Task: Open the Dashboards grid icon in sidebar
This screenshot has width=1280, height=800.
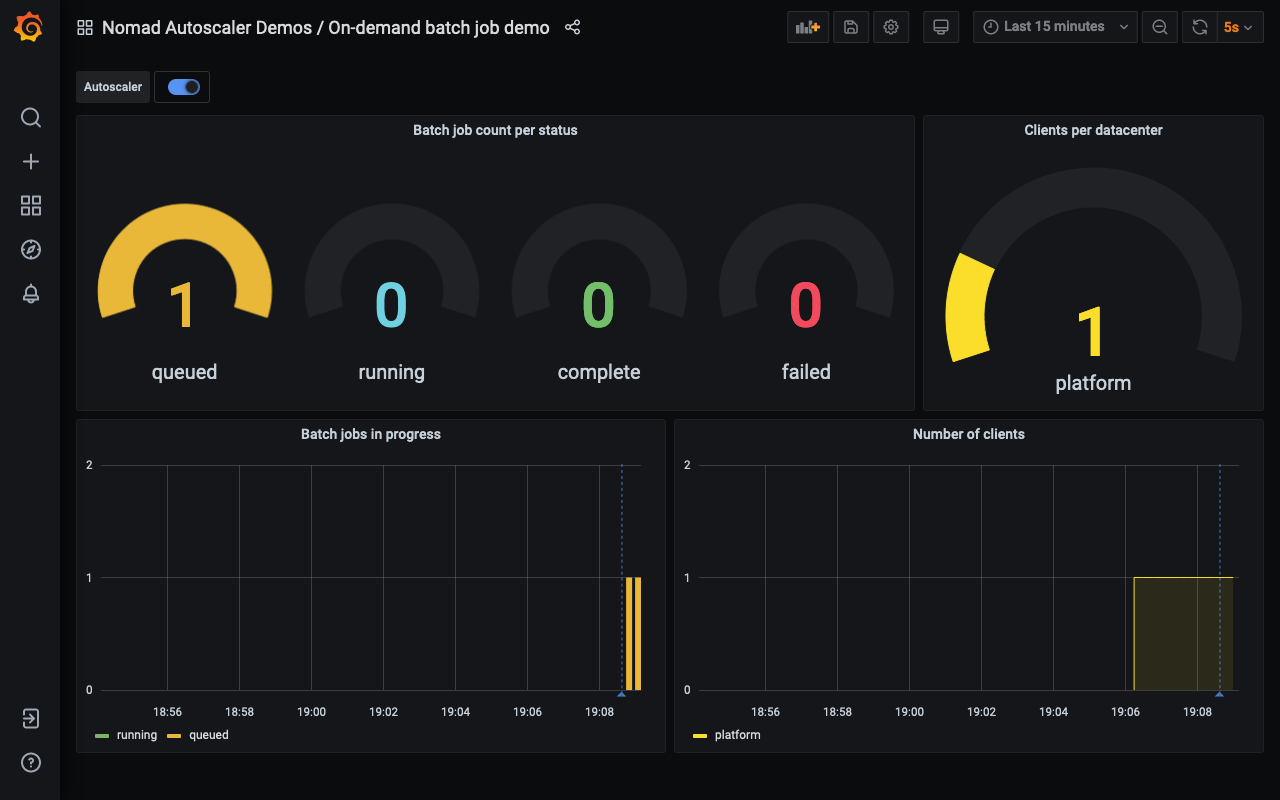Action: coord(31,206)
